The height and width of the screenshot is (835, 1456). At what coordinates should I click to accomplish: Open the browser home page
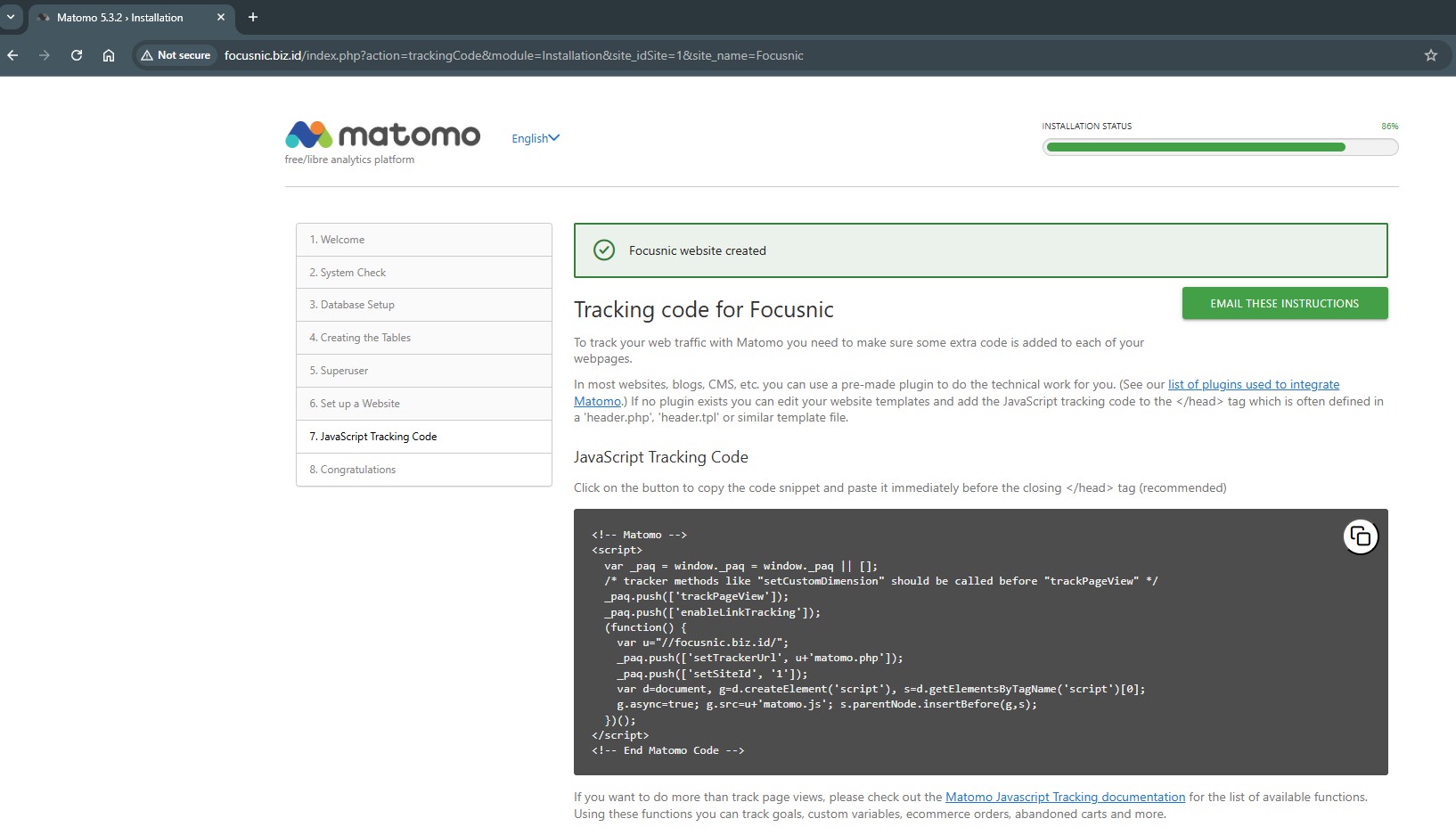pyautogui.click(x=109, y=55)
